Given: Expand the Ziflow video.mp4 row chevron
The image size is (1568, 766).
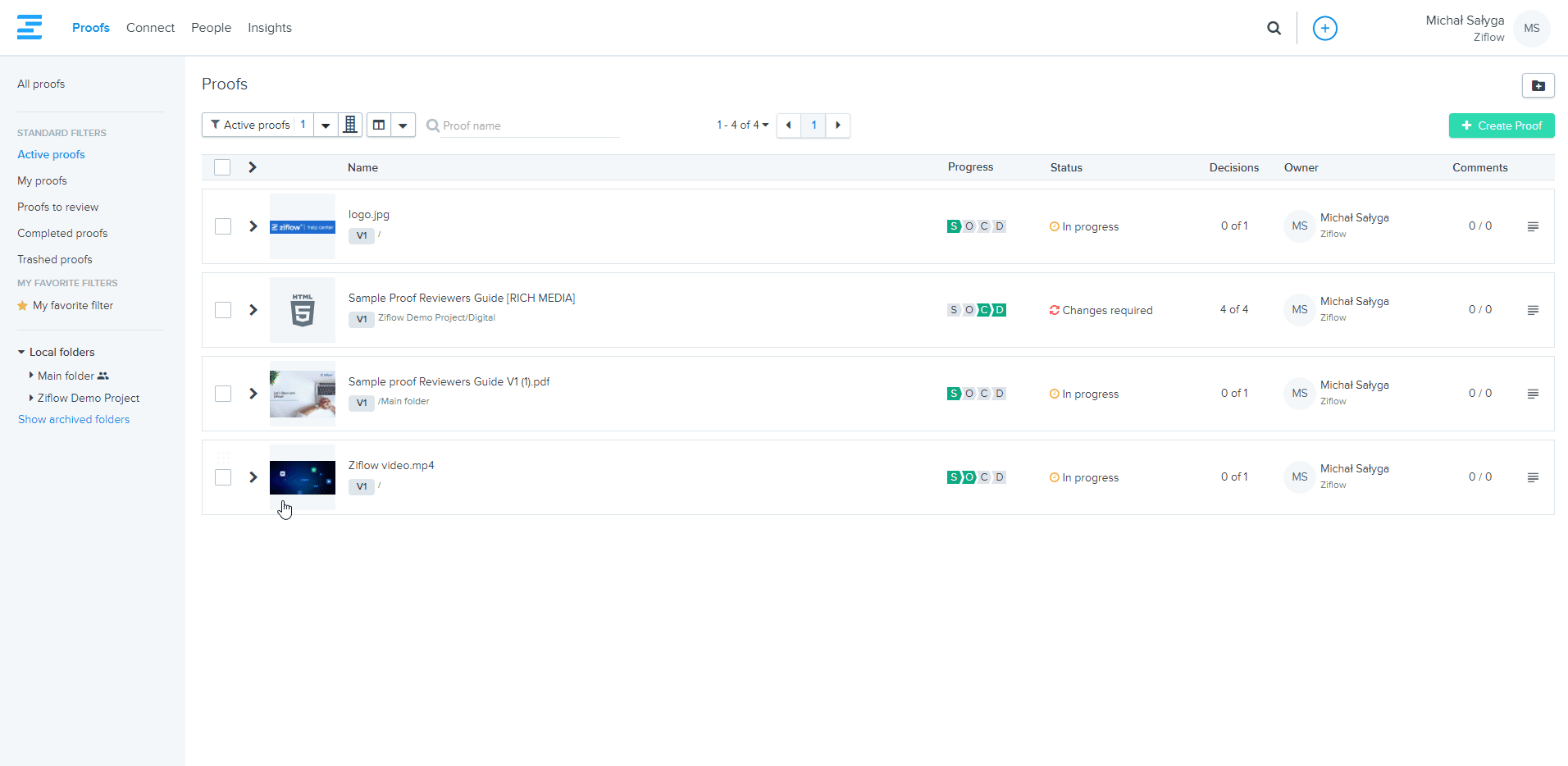Looking at the screenshot, I should click(253, 477).
